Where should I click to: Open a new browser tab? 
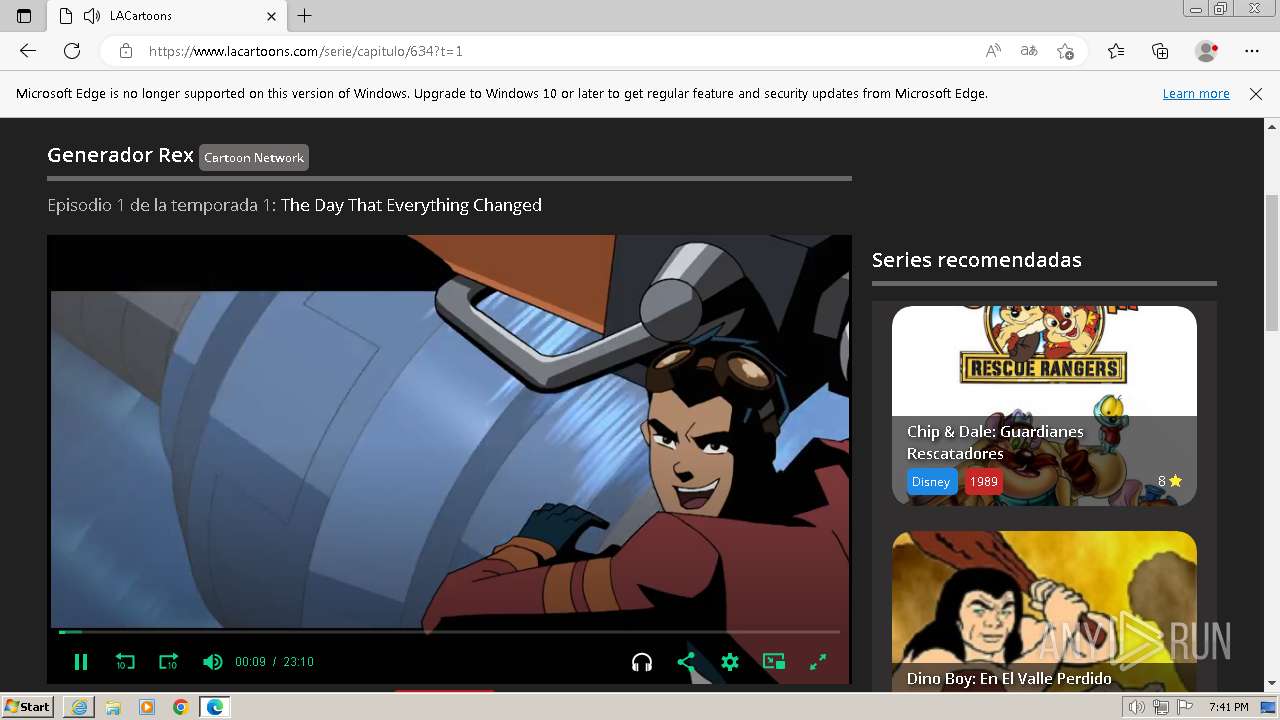(305, 16)
